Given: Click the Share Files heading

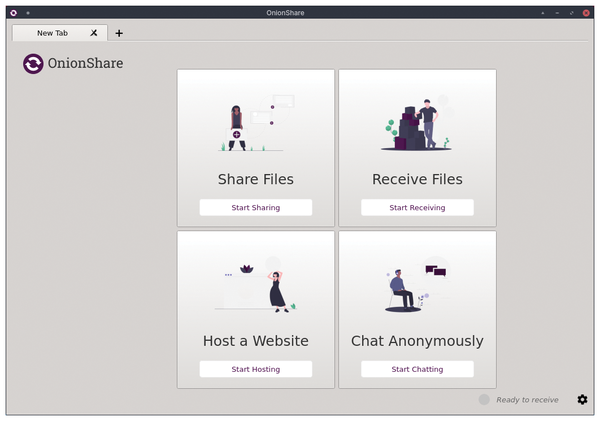Looking at the screenshot, I should point(256,179).
